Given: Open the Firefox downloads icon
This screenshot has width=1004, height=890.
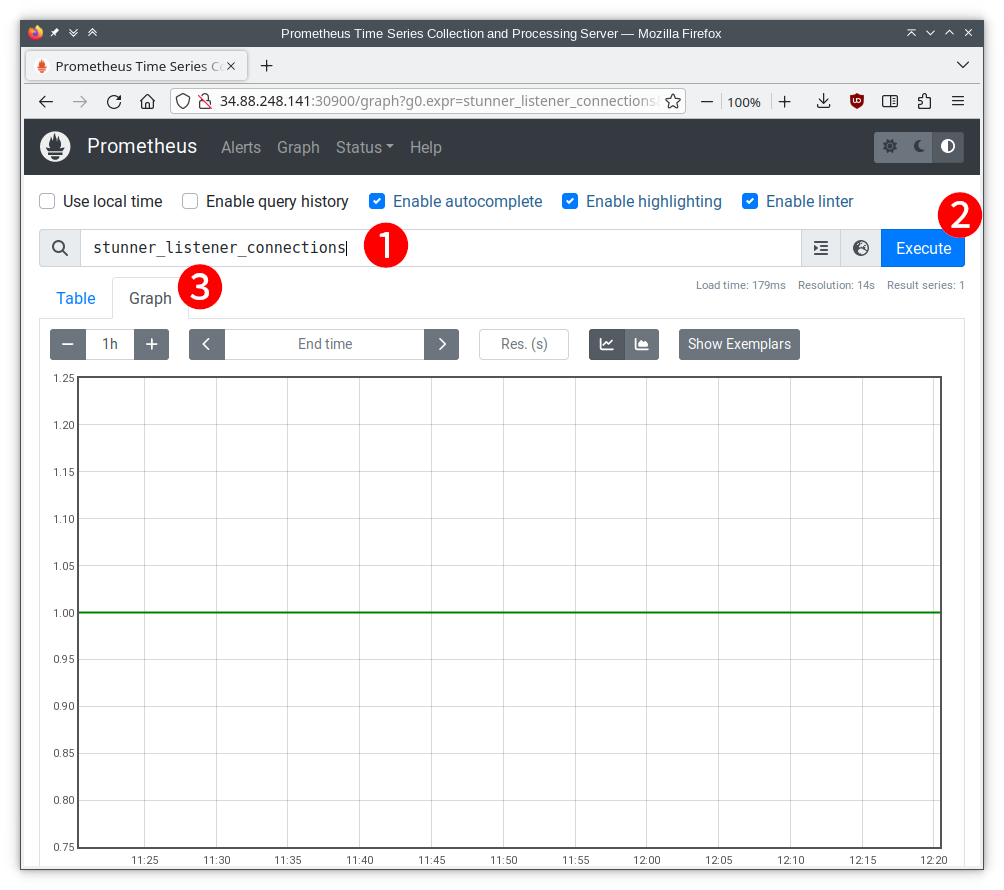Looking at the screenshot, I should (x=823, y=101).
